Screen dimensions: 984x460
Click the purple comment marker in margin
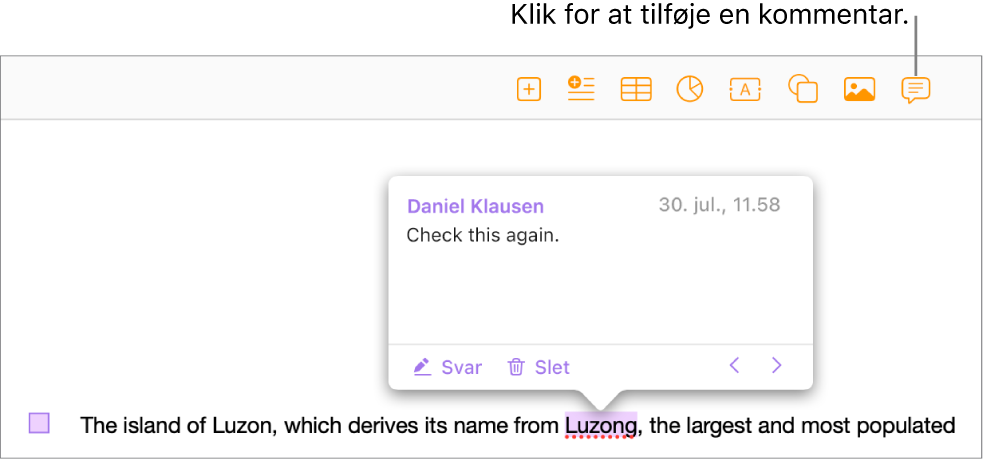click(x=39, y=423)
